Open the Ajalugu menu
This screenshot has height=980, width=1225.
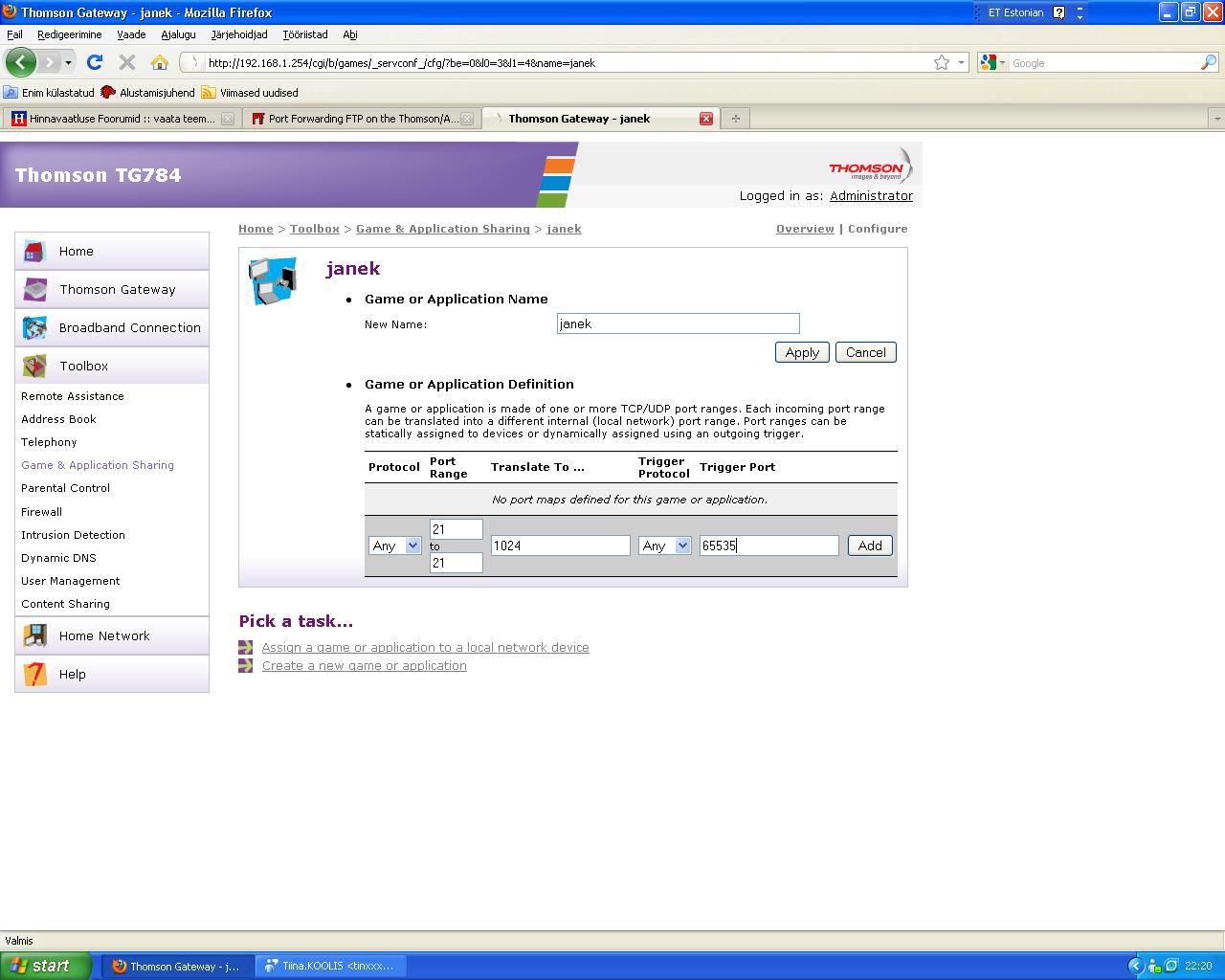(178, 34)
